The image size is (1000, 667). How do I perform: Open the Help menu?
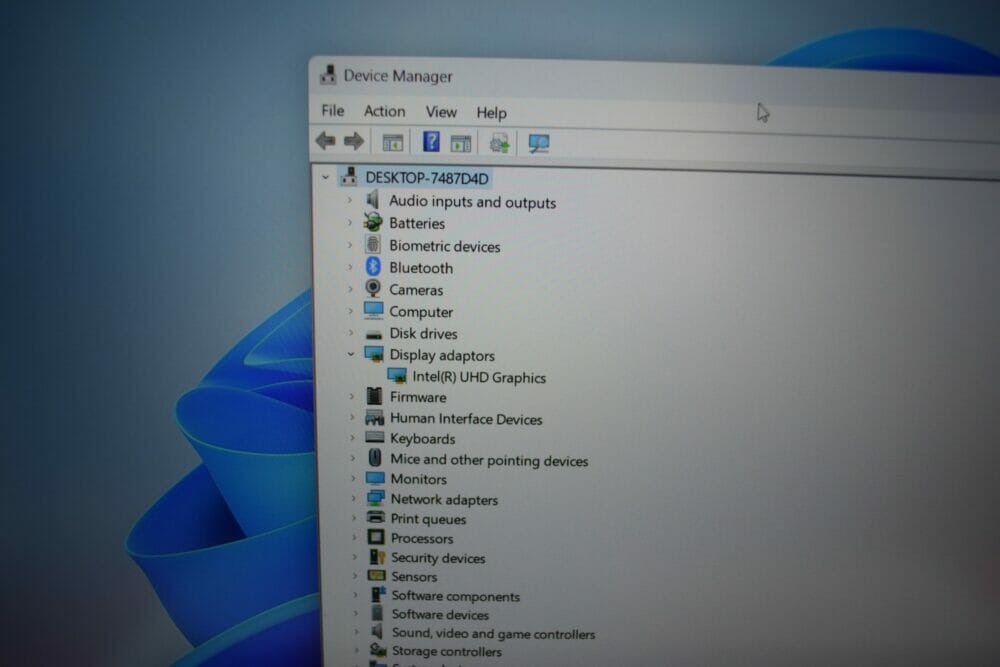pos(492,112)
